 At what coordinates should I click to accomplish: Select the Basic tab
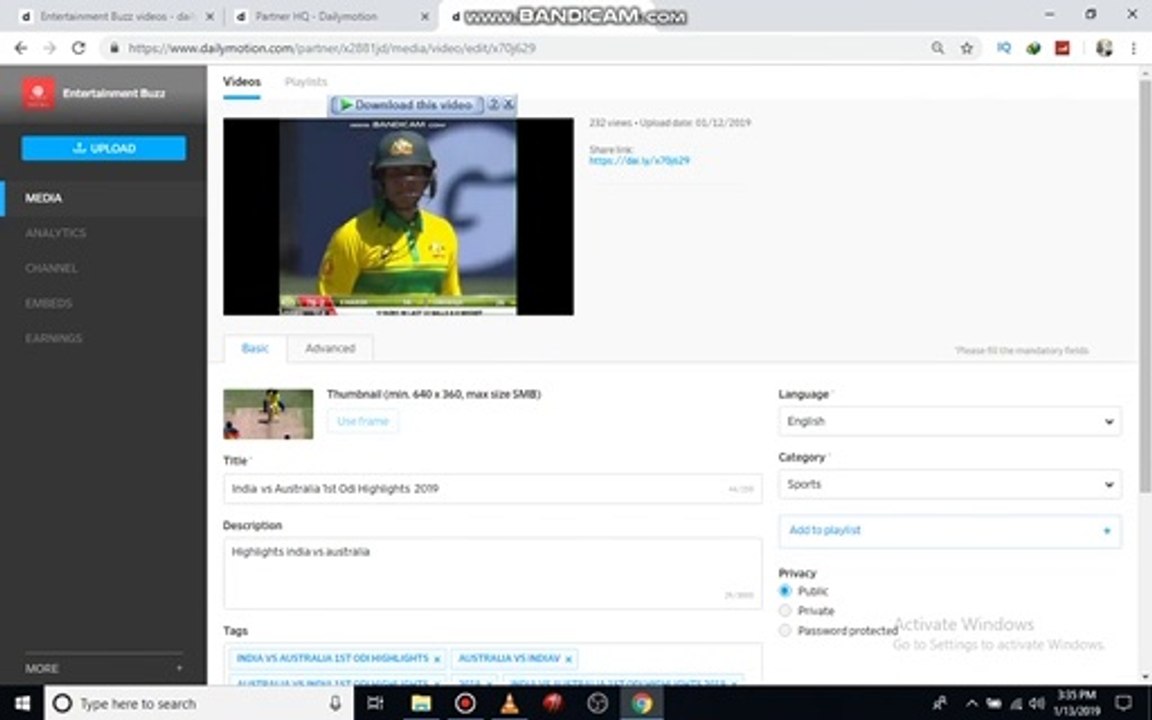(x=255, y=348)
